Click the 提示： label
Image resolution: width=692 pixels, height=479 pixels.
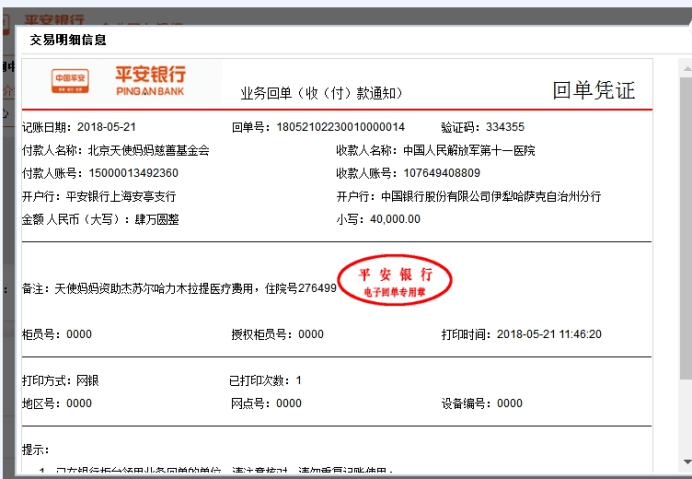click(x=36, y=450)
